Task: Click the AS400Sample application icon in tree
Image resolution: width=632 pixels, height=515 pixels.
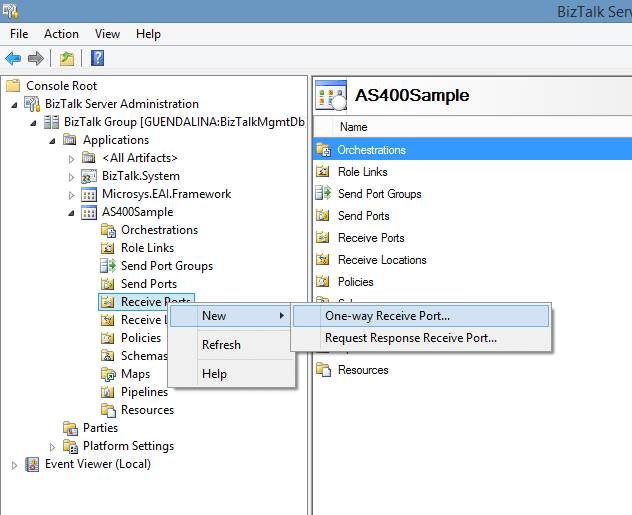Action: pos(89,212)
